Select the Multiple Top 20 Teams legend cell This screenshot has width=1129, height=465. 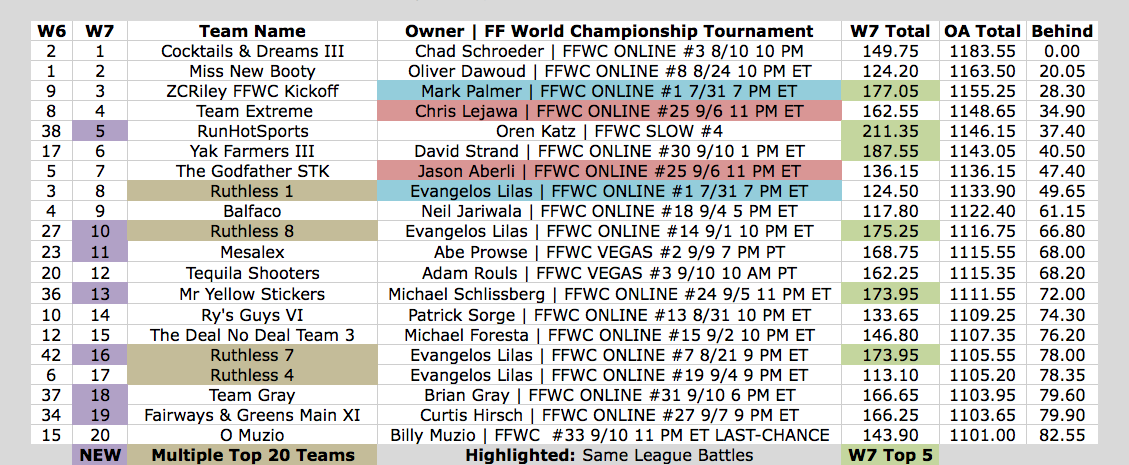pos(252,455)
